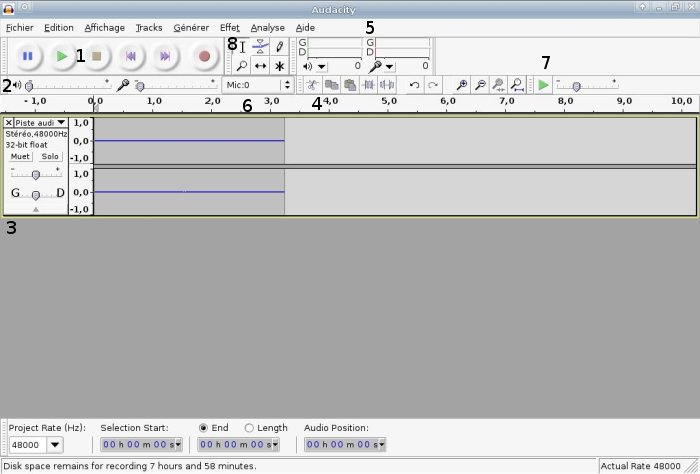
Task: Select the Envelope tool
Action: click(260, 47)
